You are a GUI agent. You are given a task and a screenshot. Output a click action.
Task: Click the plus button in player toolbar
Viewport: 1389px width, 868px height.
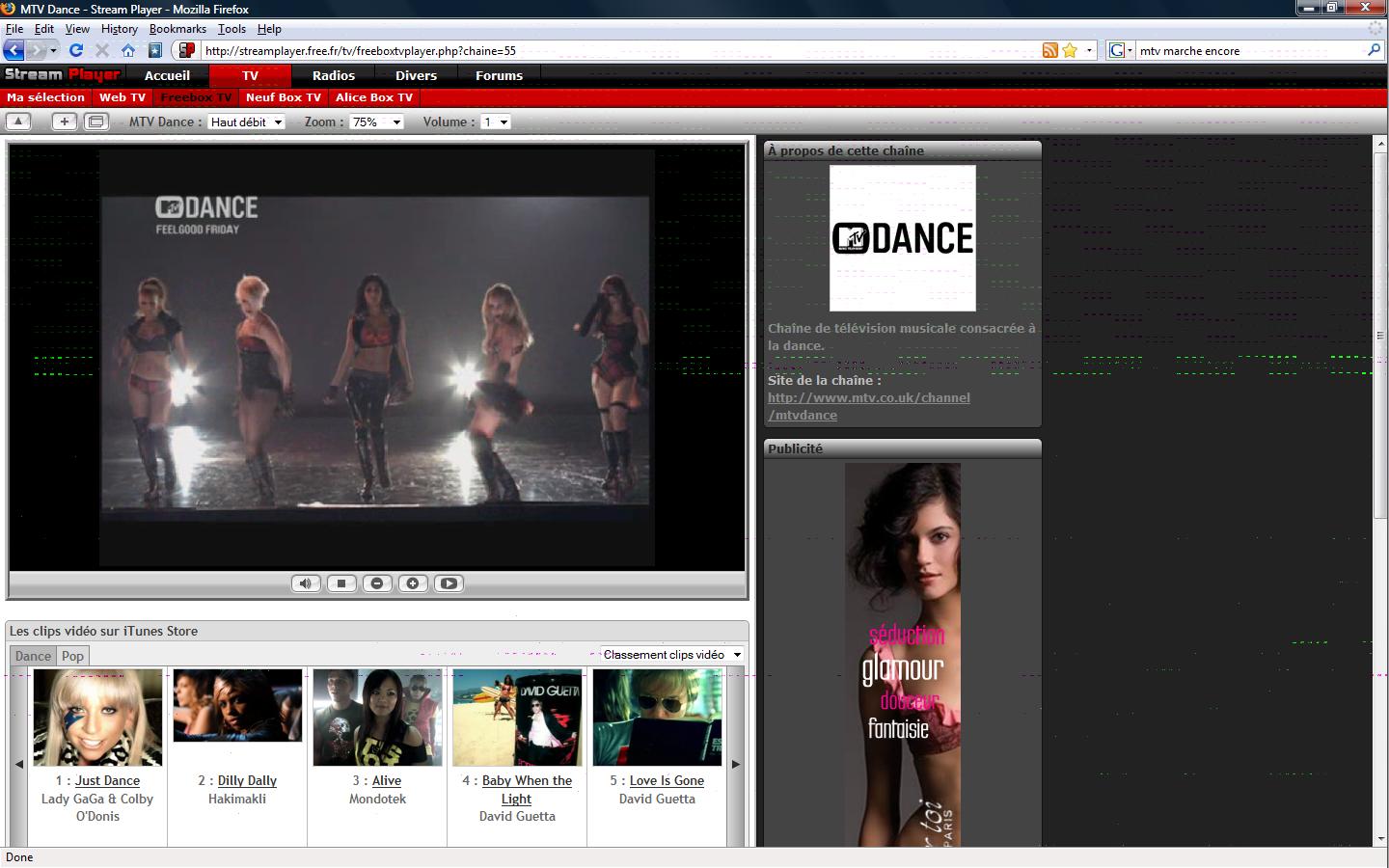(x=64, y=122)
